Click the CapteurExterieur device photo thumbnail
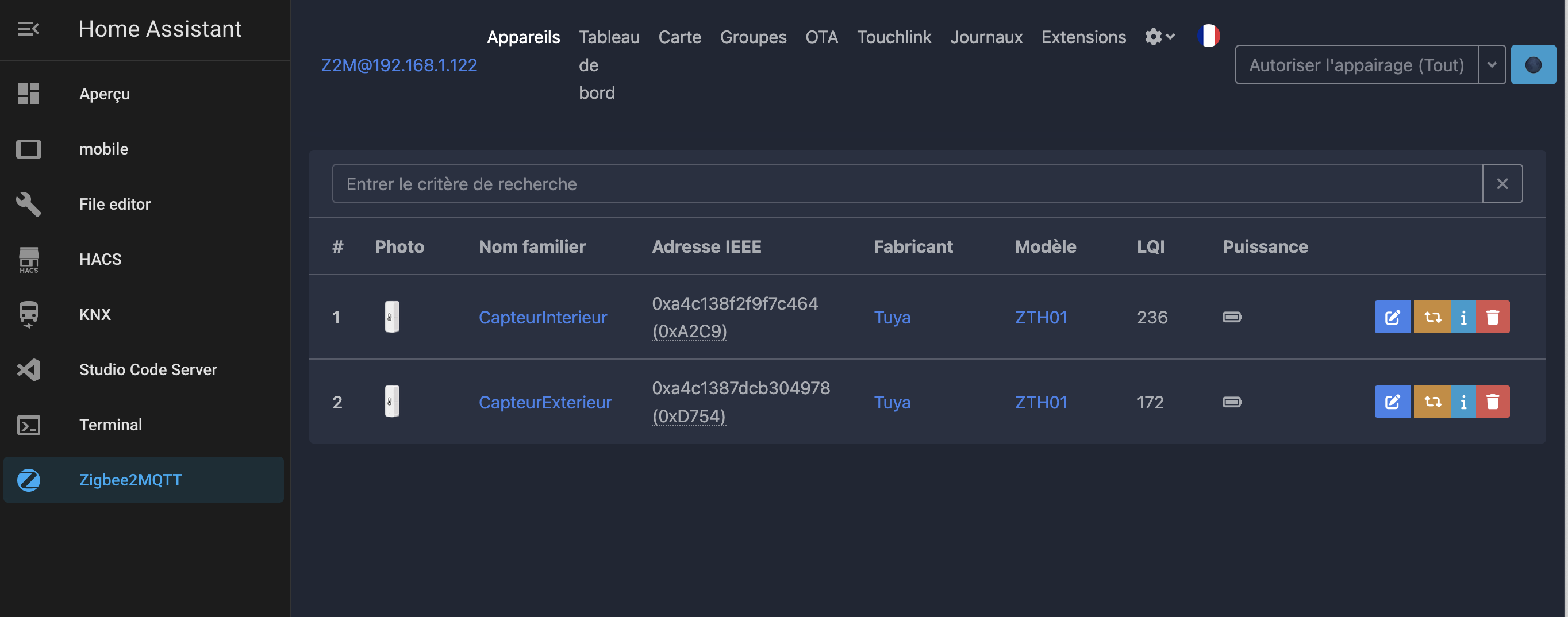Screen dimensions: 1568x617 coord(391,402)
